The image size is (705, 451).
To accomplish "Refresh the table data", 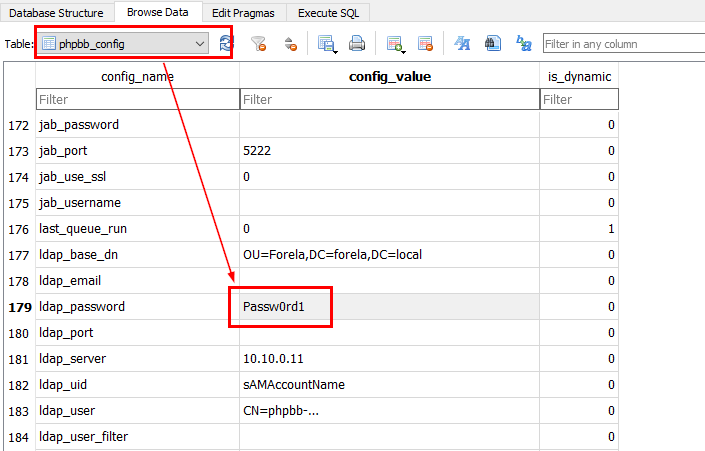I will coord(227,44).
